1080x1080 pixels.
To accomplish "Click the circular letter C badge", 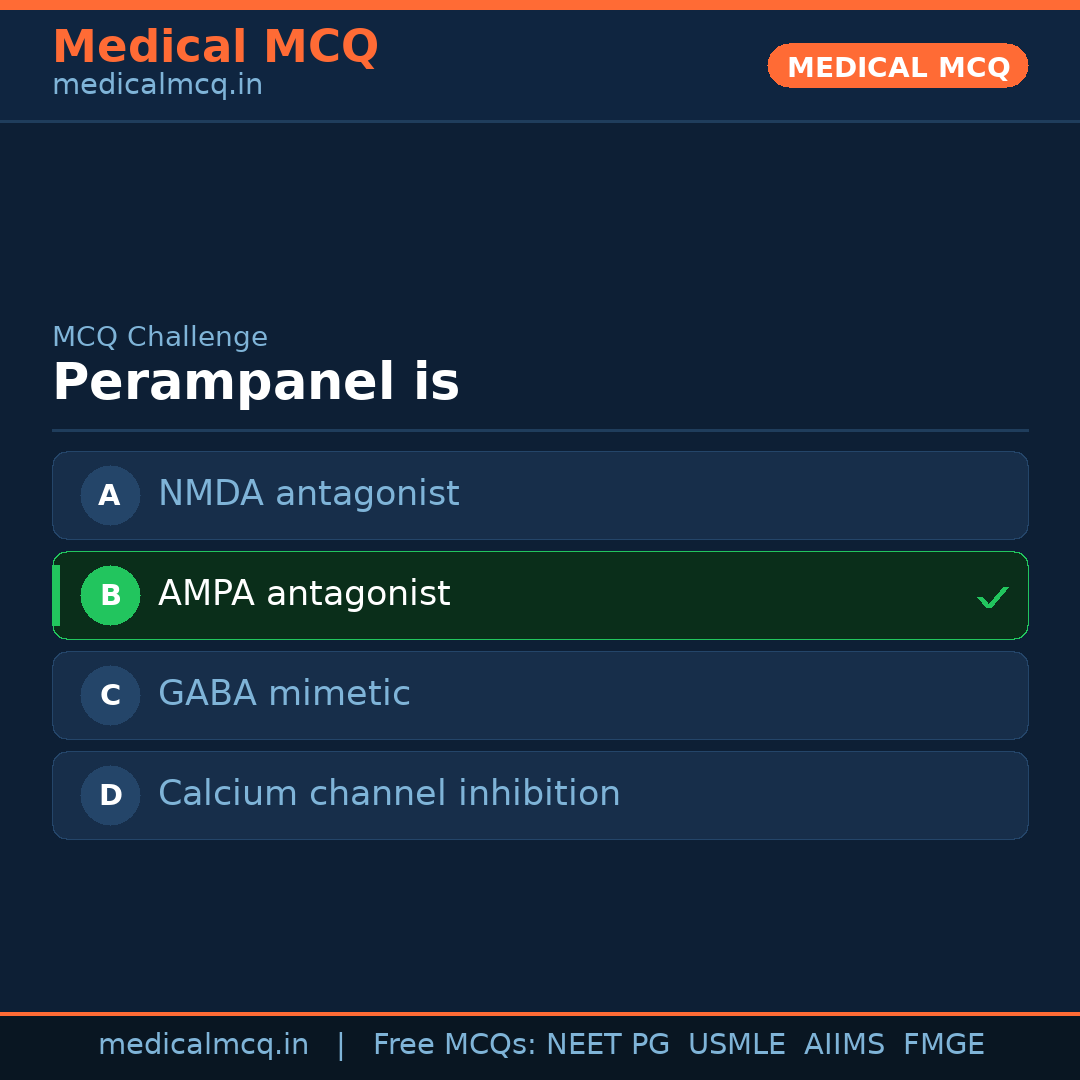I will pyautogui.click(x=110, y=695).
